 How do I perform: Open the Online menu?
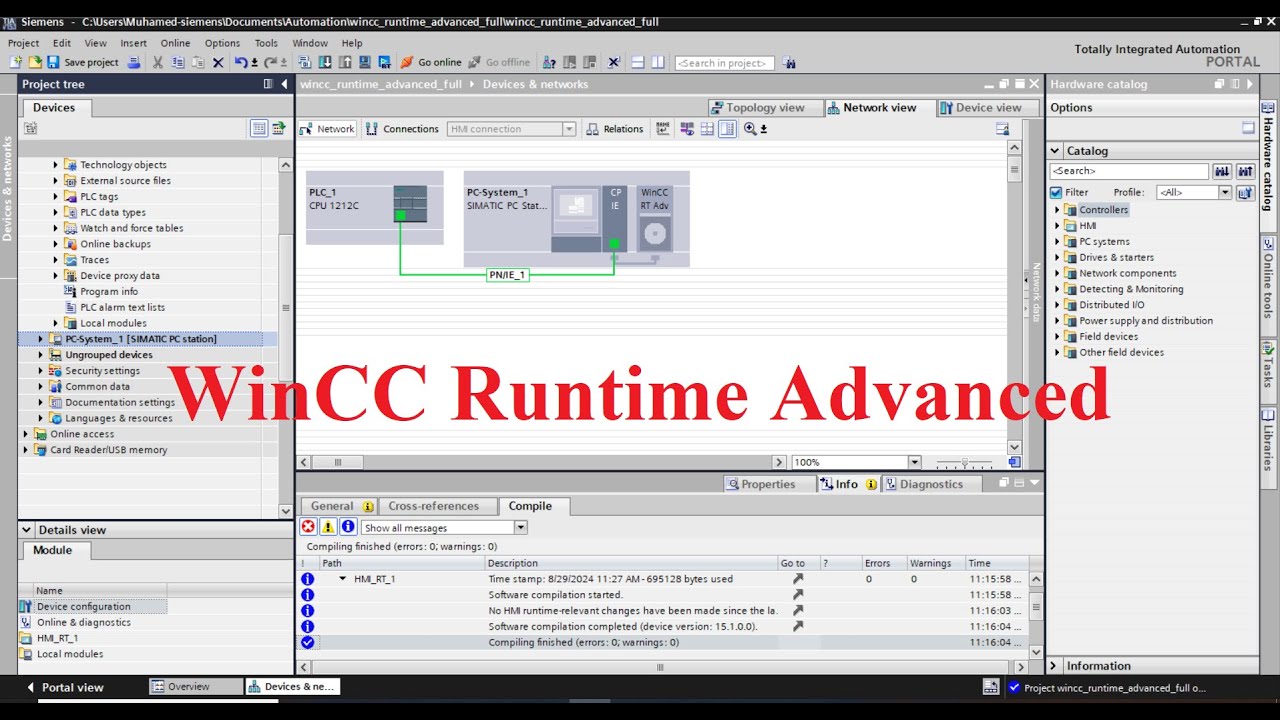(175, 43)
